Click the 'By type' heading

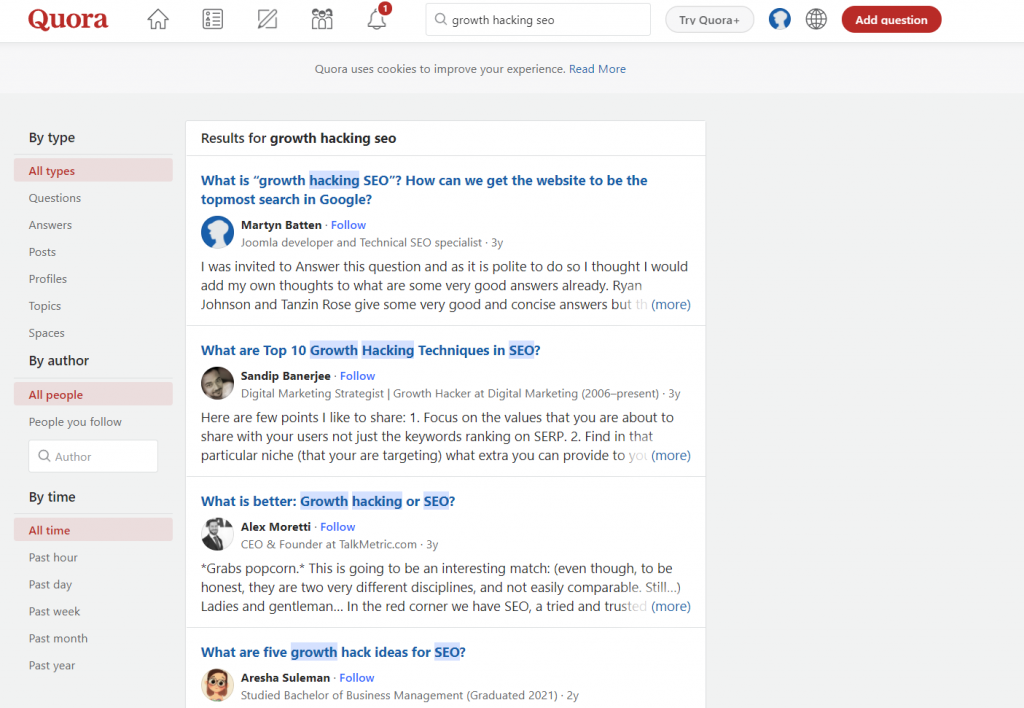(52, 137)
